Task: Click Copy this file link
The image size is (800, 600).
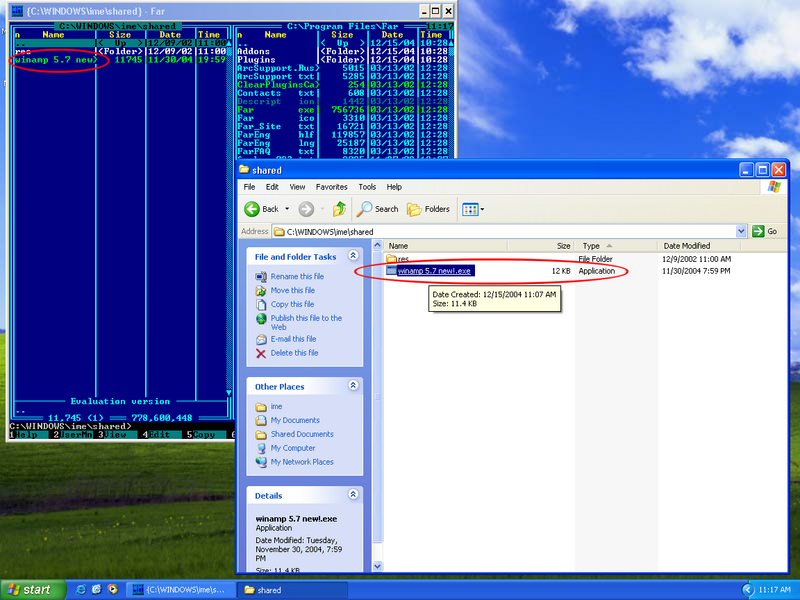Action: 292,304
